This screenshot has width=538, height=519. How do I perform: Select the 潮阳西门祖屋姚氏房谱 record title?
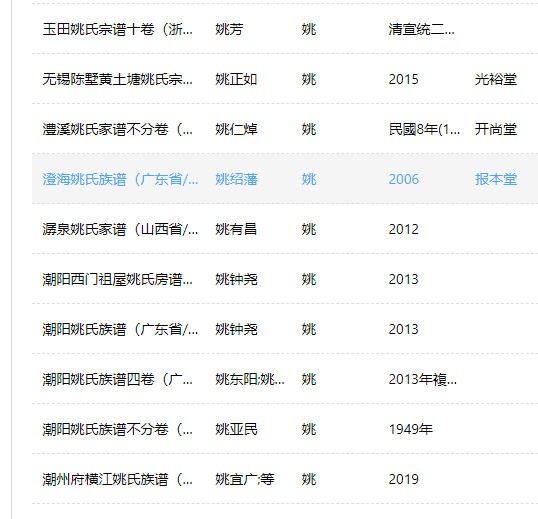point(117,280)
